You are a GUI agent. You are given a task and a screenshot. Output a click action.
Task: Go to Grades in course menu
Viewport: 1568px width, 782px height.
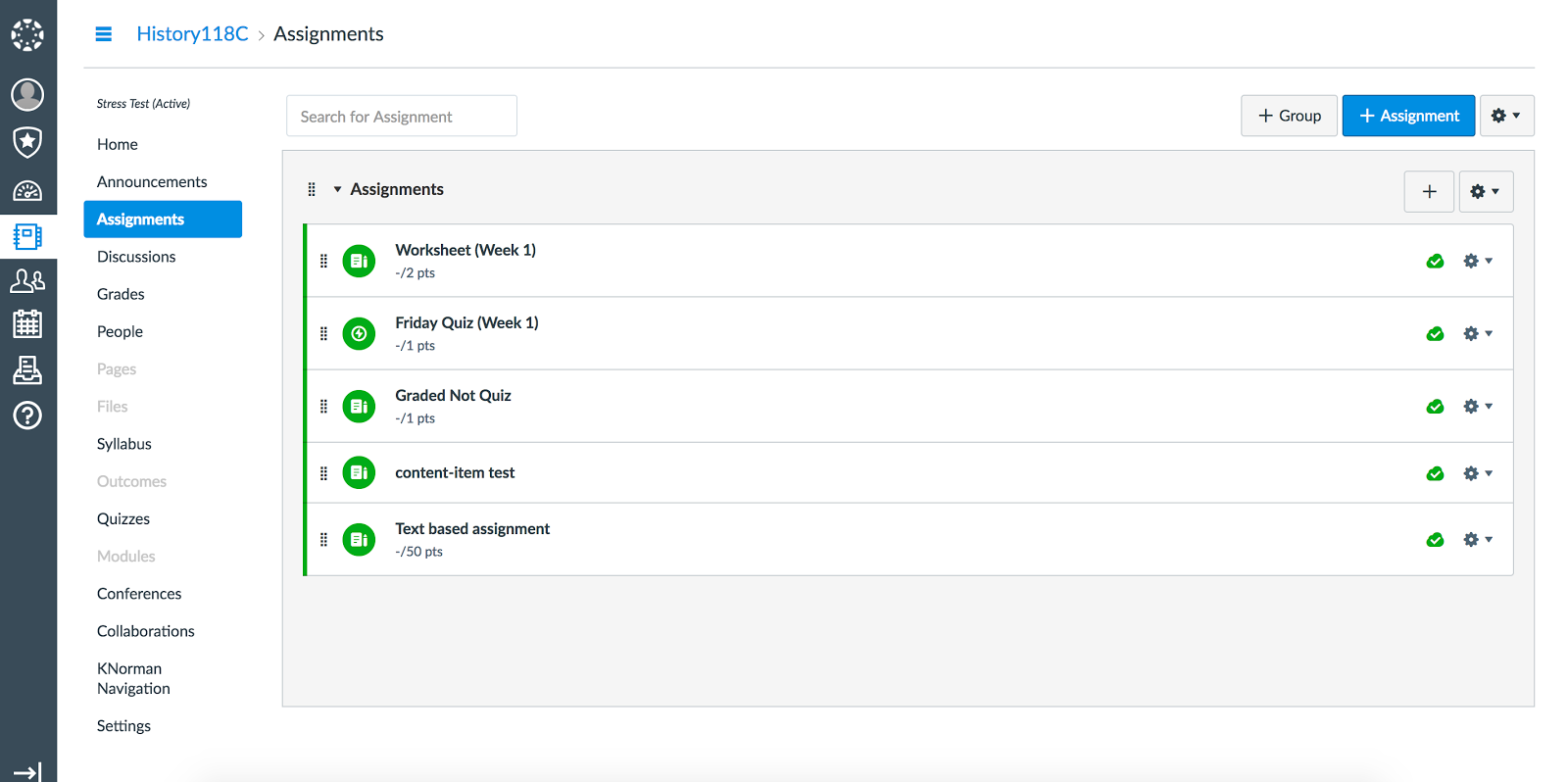coord(121,294)
